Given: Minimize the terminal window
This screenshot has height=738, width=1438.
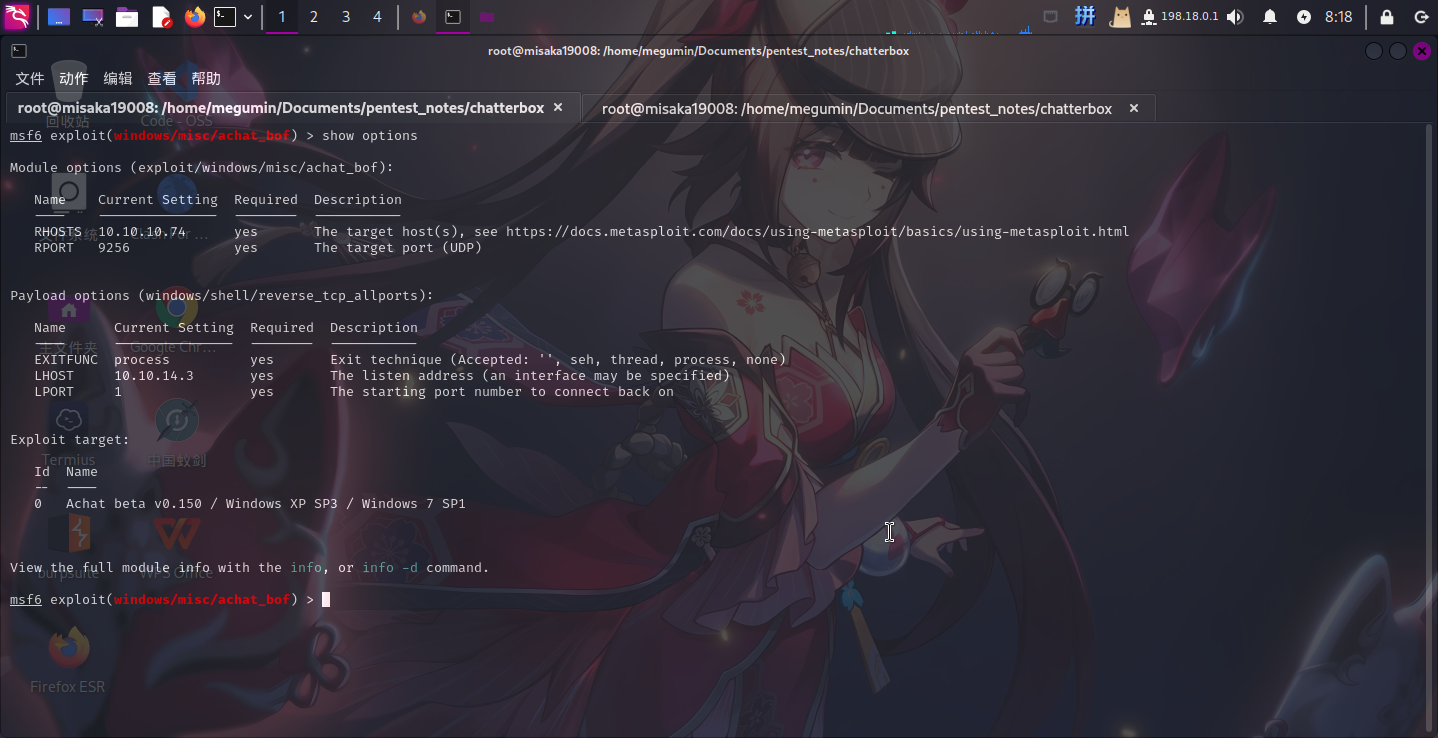Looking at the screenshot, I should pos(1374,51).
